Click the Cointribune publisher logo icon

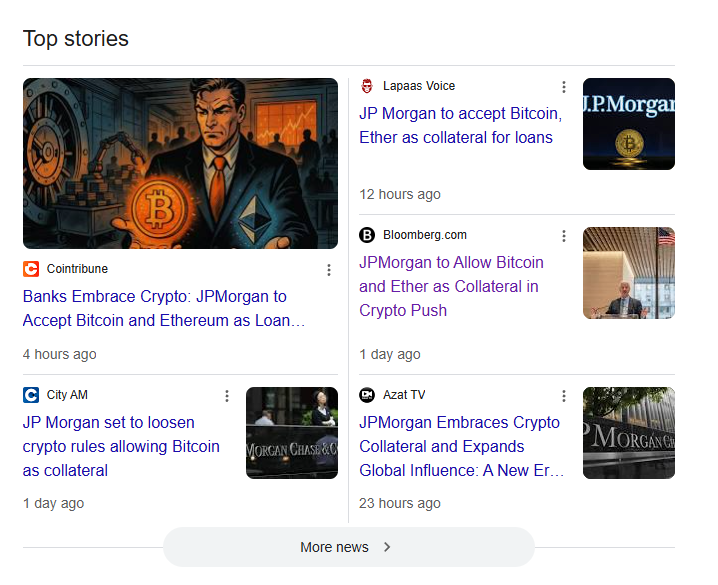31,269
